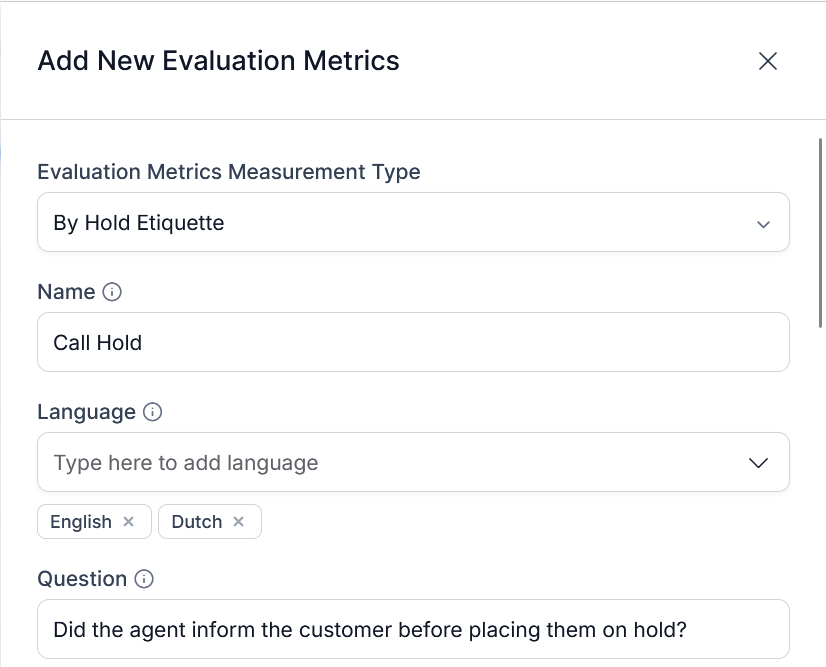Expand the Measurement Type chevron arrow
The width and height of the screenshot is (826, 667).
[x=764, y=223]
